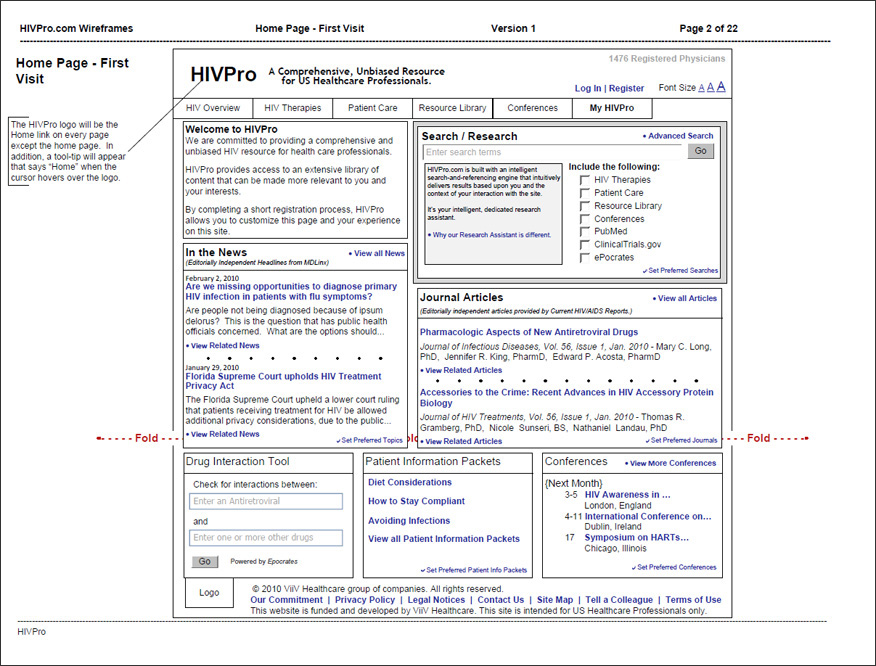The image size is (876, 666).
Task: Open the Site Map footer link
Action: (555, 600)
